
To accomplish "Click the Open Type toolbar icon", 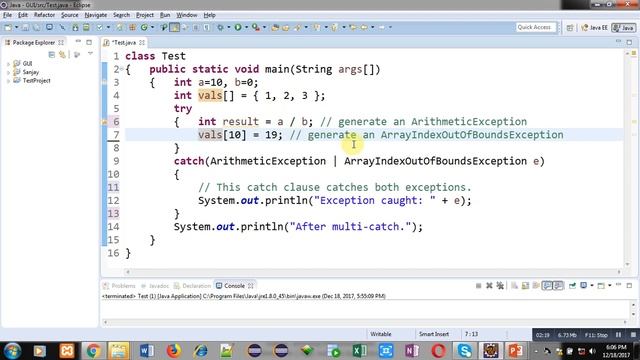I will click(276, 27).
